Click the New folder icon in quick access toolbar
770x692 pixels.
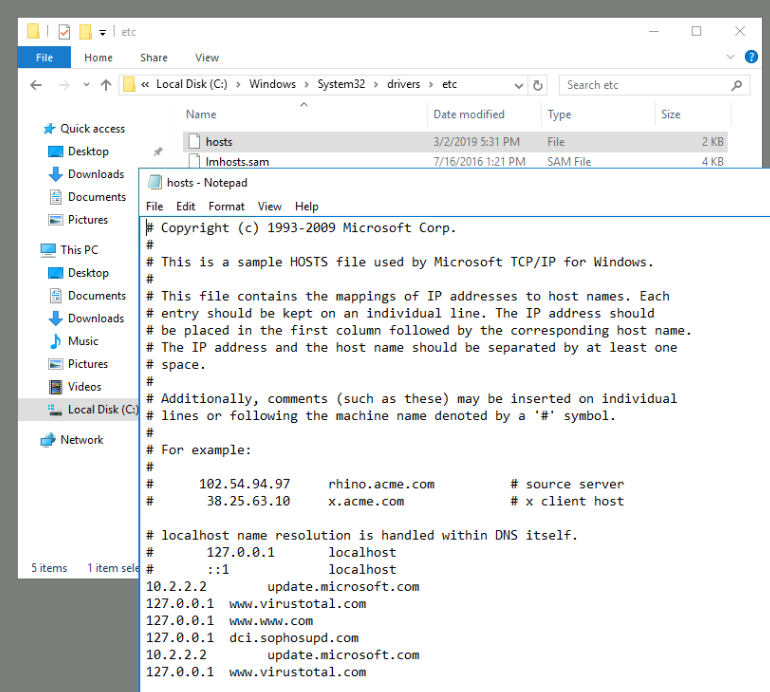[85, 32]
